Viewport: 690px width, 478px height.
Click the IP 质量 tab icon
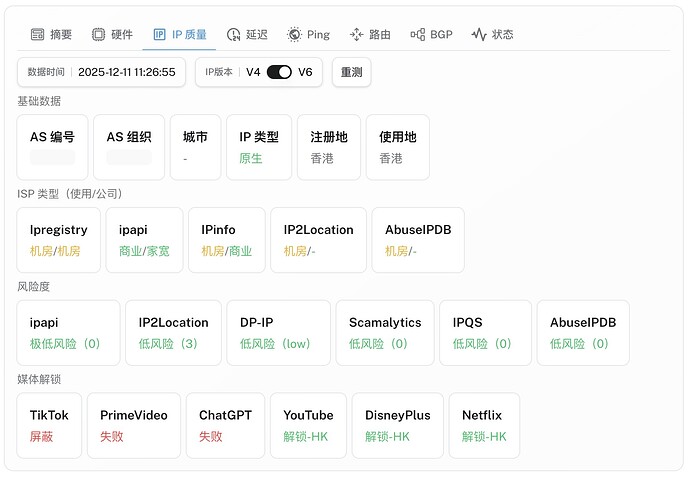point(159,34)
